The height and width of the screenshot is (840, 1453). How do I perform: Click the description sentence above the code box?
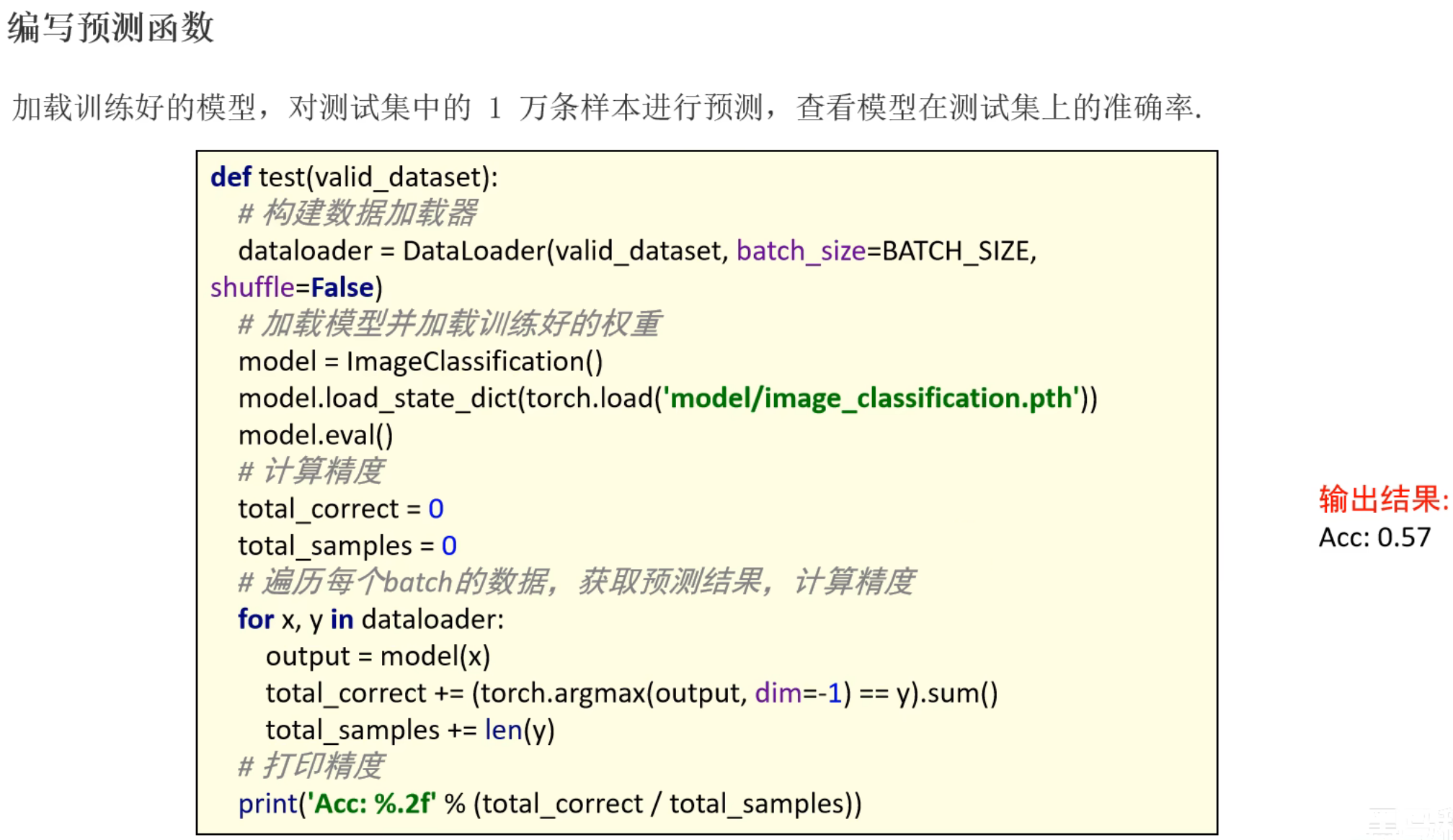tap(605, 108)
